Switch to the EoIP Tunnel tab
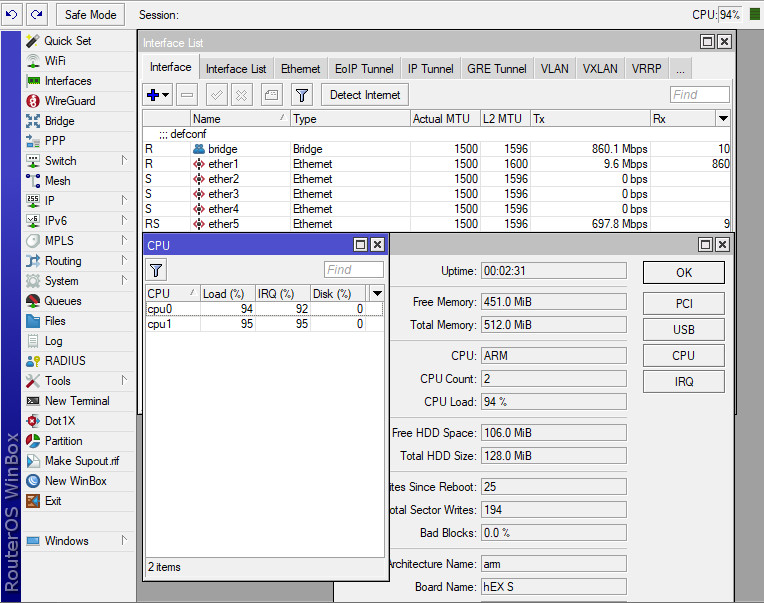The height and width of the screenshot is (603, 764). (364, 69)
